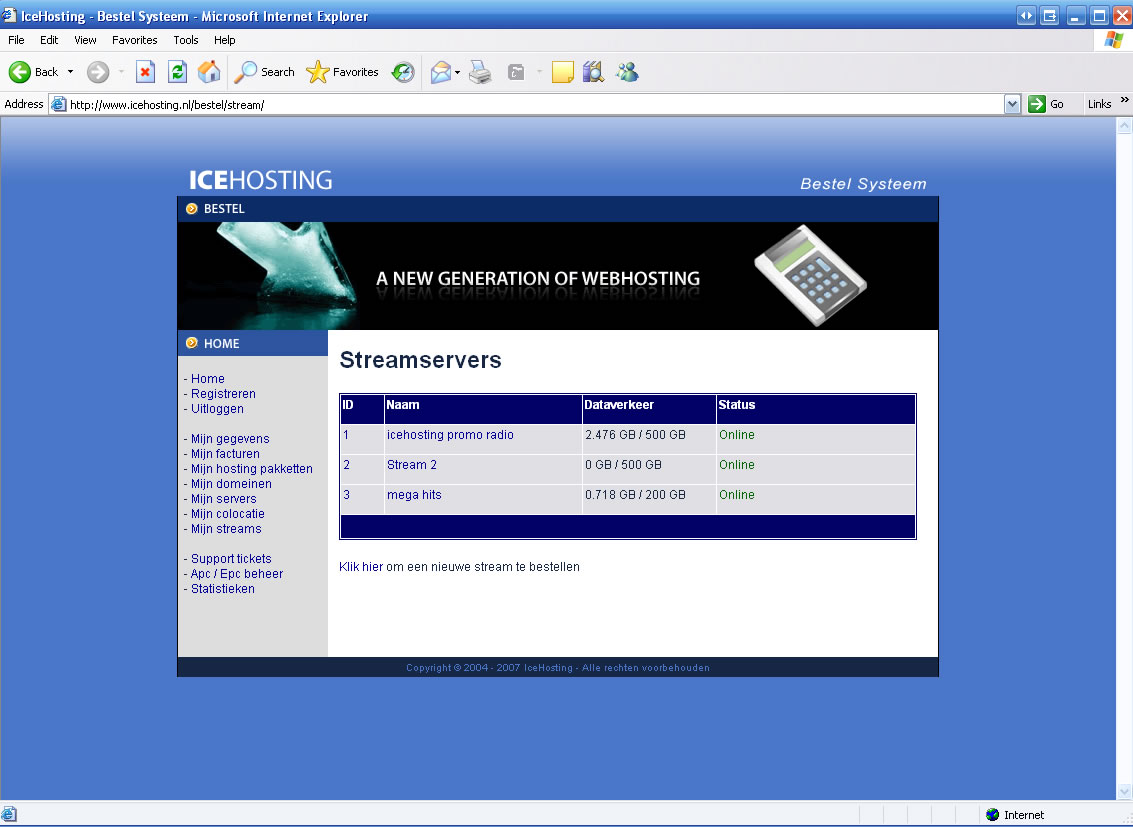Go to 'Mijn facturen' in the sidebar
Image resolution: width=1133 pixels, height=827 pixels.
tap(225, 454)
